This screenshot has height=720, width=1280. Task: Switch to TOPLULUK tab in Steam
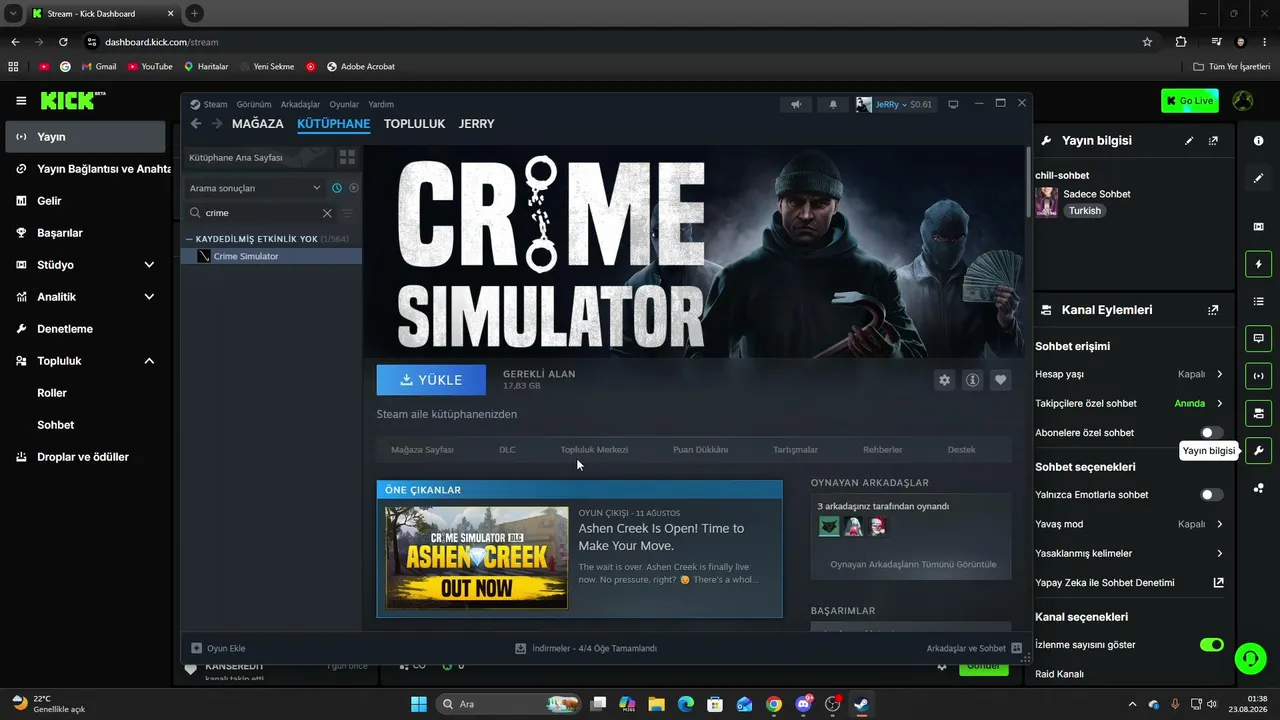pyautogui.click(x=414, y=124)
